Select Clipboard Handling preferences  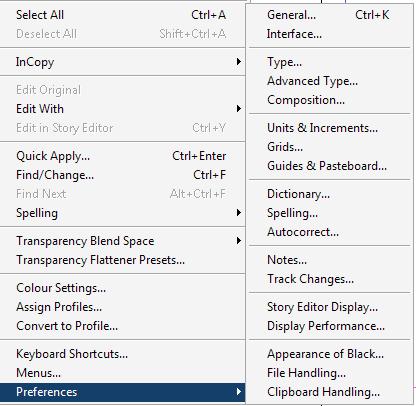pyautogui.click(x=329, y=392)
